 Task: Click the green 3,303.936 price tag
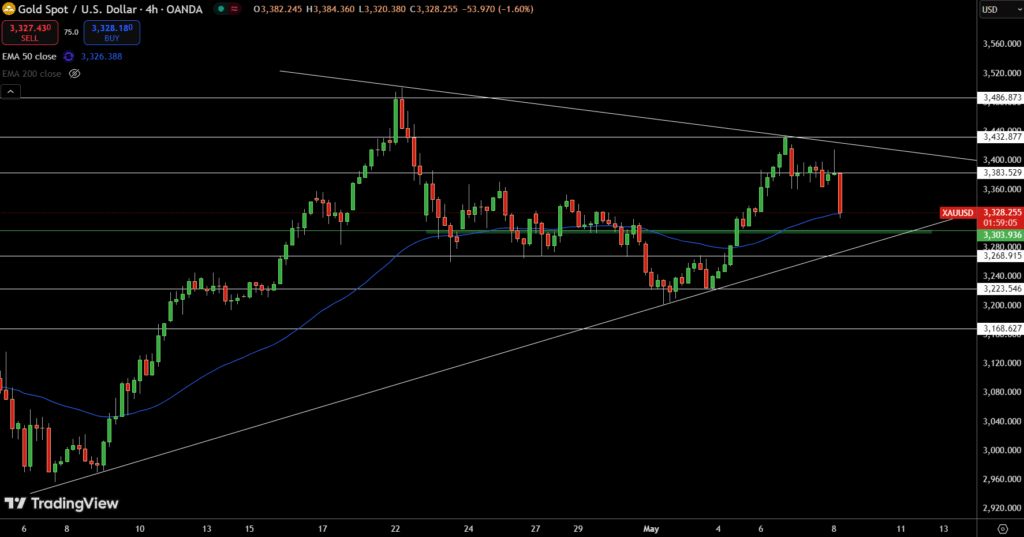point(1000,235)
